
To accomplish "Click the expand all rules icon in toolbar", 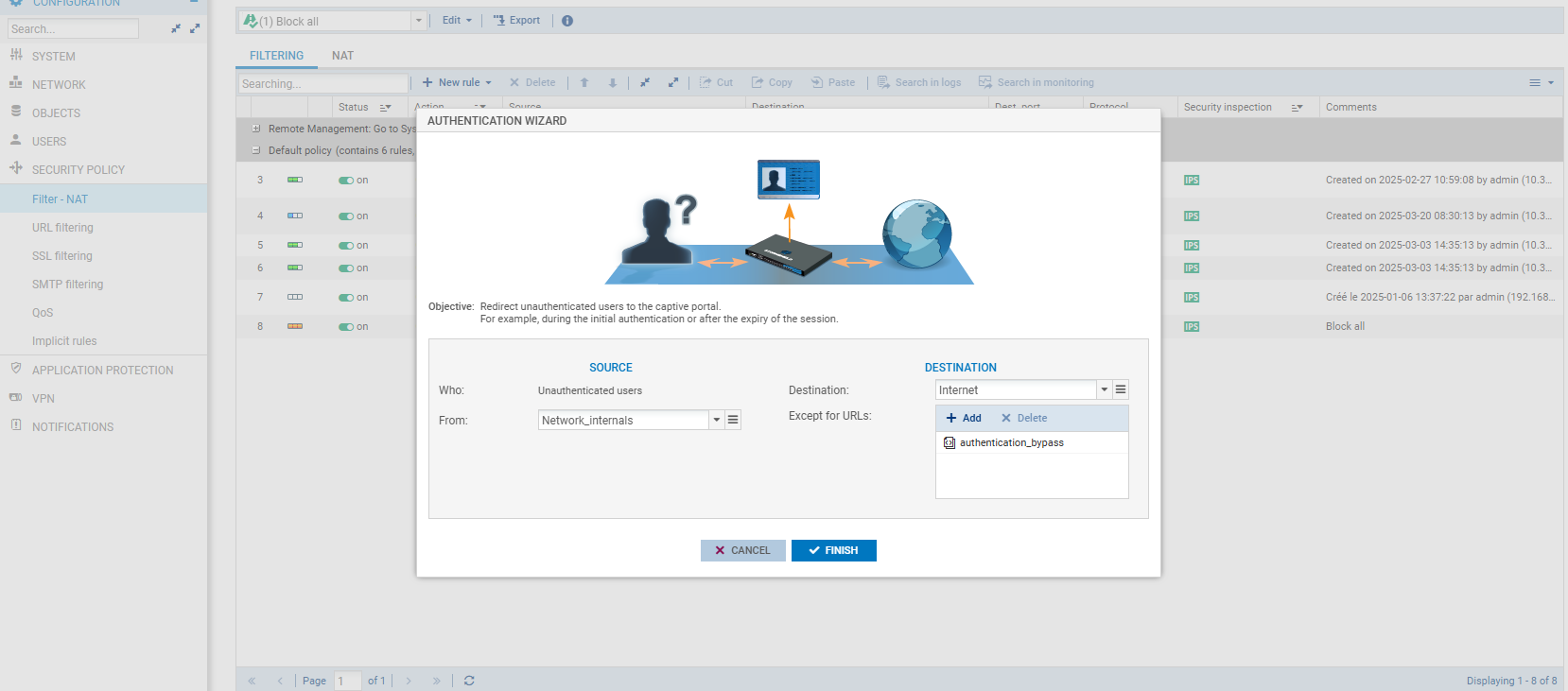I will (x=673, y=83).
